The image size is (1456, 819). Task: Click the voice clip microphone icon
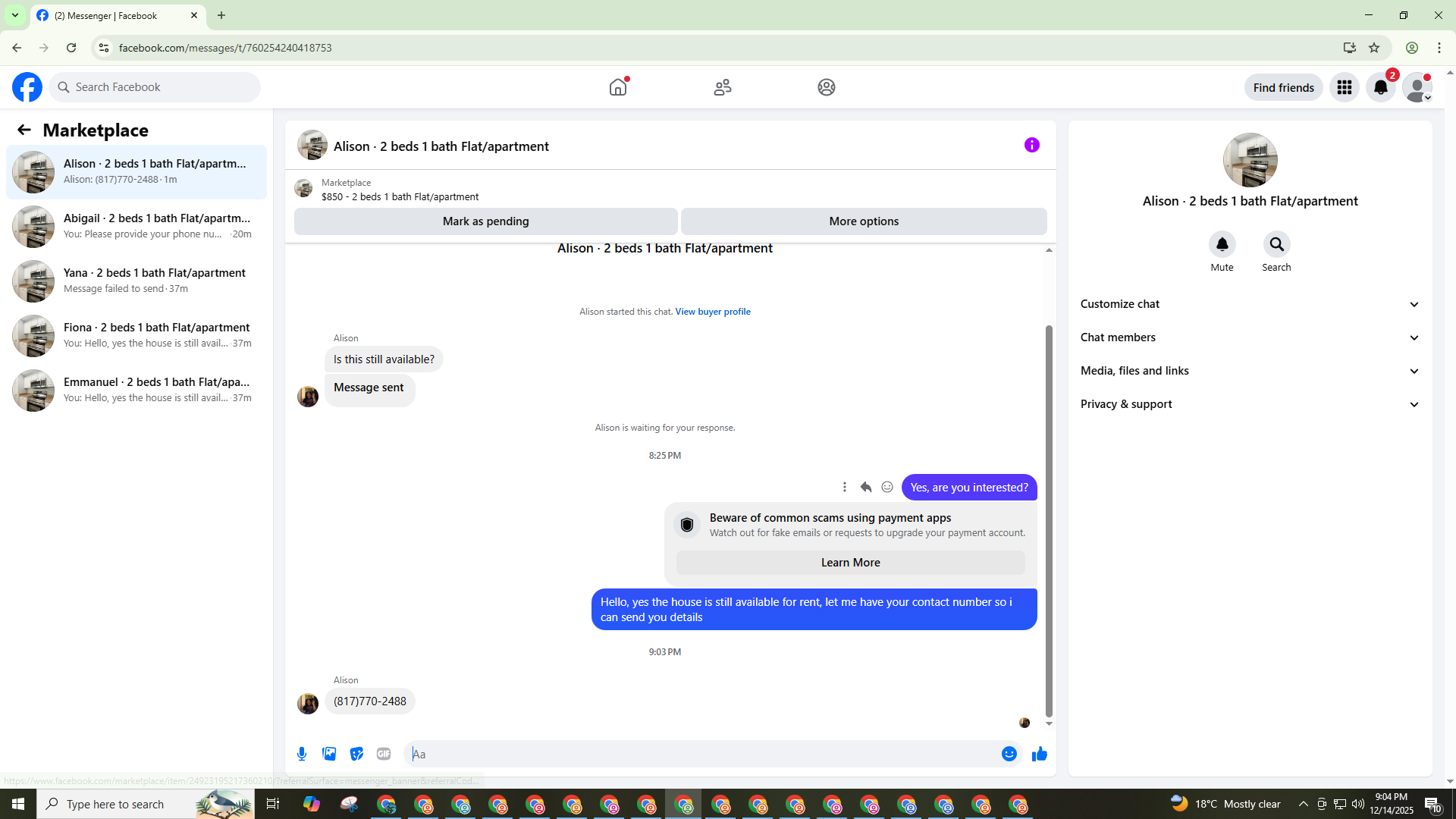tap(302, 754)
